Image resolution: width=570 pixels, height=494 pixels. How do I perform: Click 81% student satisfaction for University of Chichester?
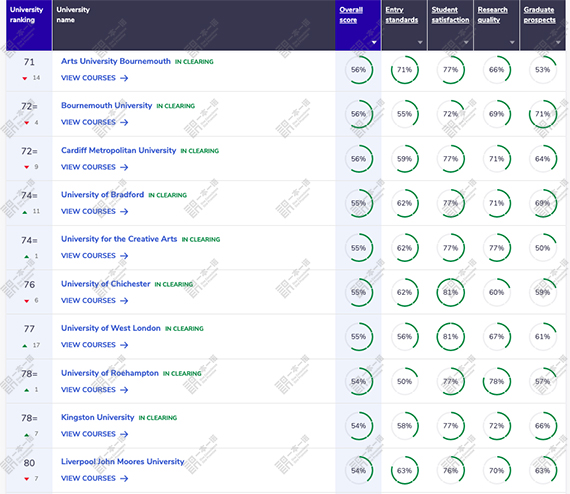click(450, 292)
